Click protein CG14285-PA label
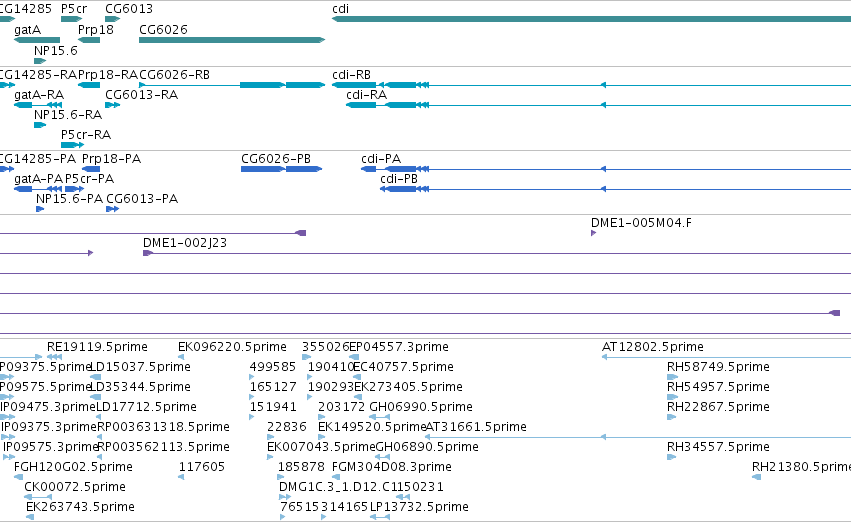 [x=38, y=158]
